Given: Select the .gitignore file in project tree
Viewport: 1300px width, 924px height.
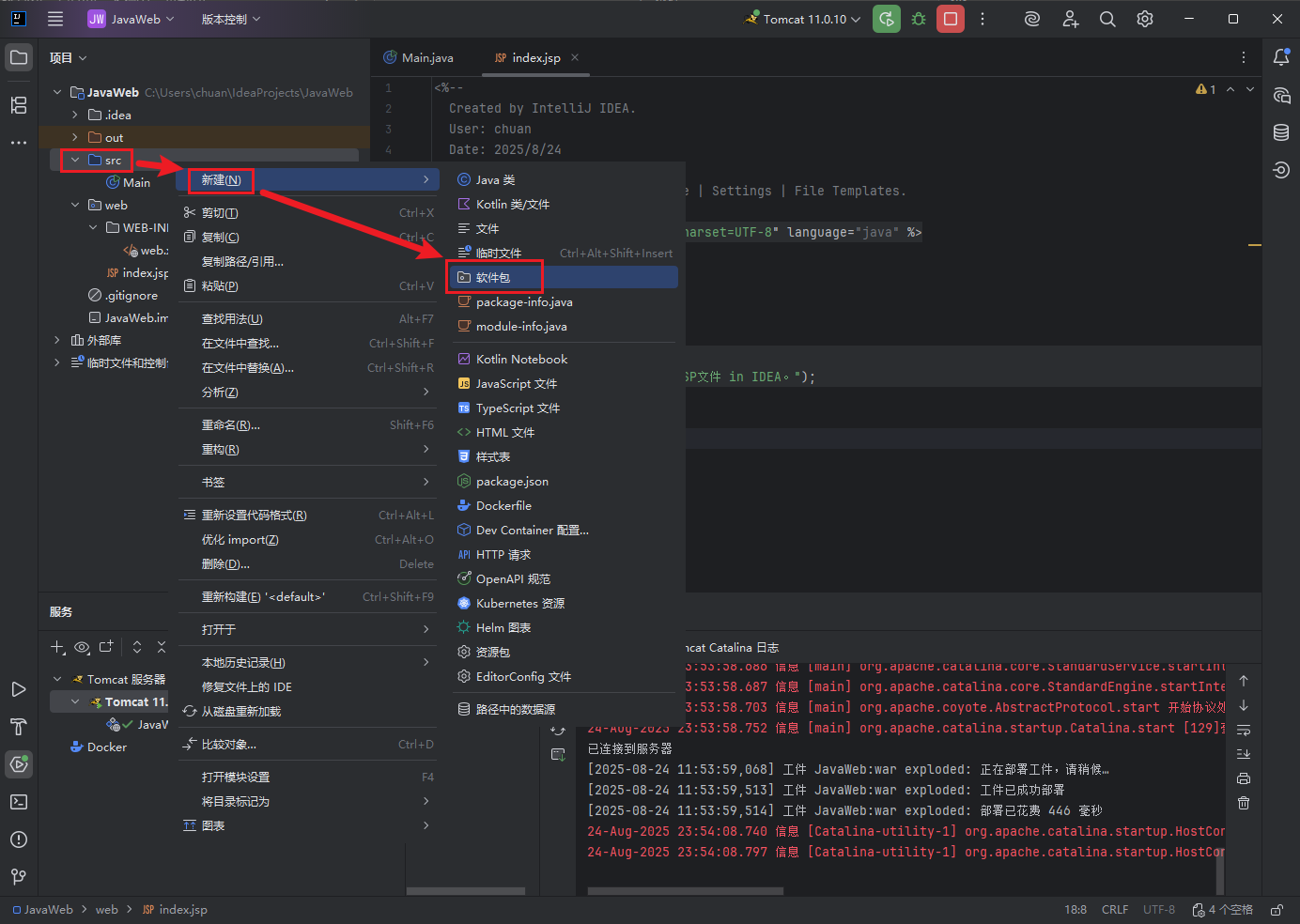Looking at the screenshot, I should pos(123,295).
